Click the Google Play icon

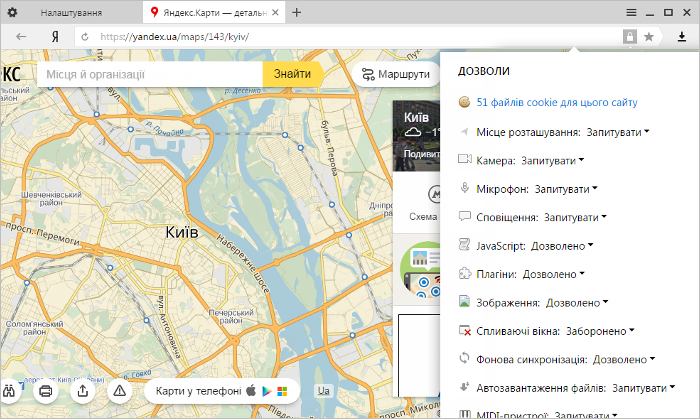tap(267, 391)
